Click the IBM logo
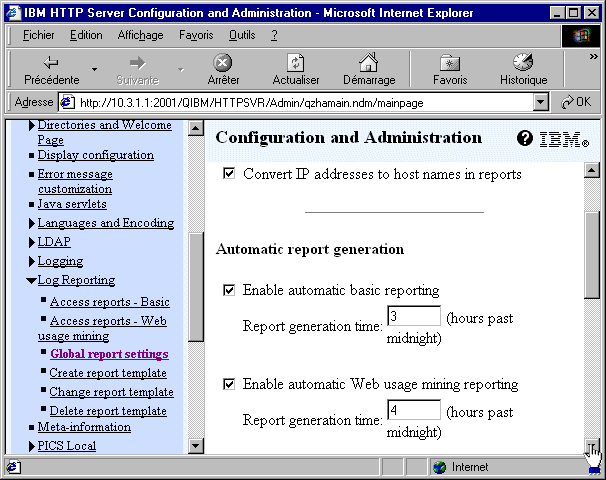 [563, 140]
